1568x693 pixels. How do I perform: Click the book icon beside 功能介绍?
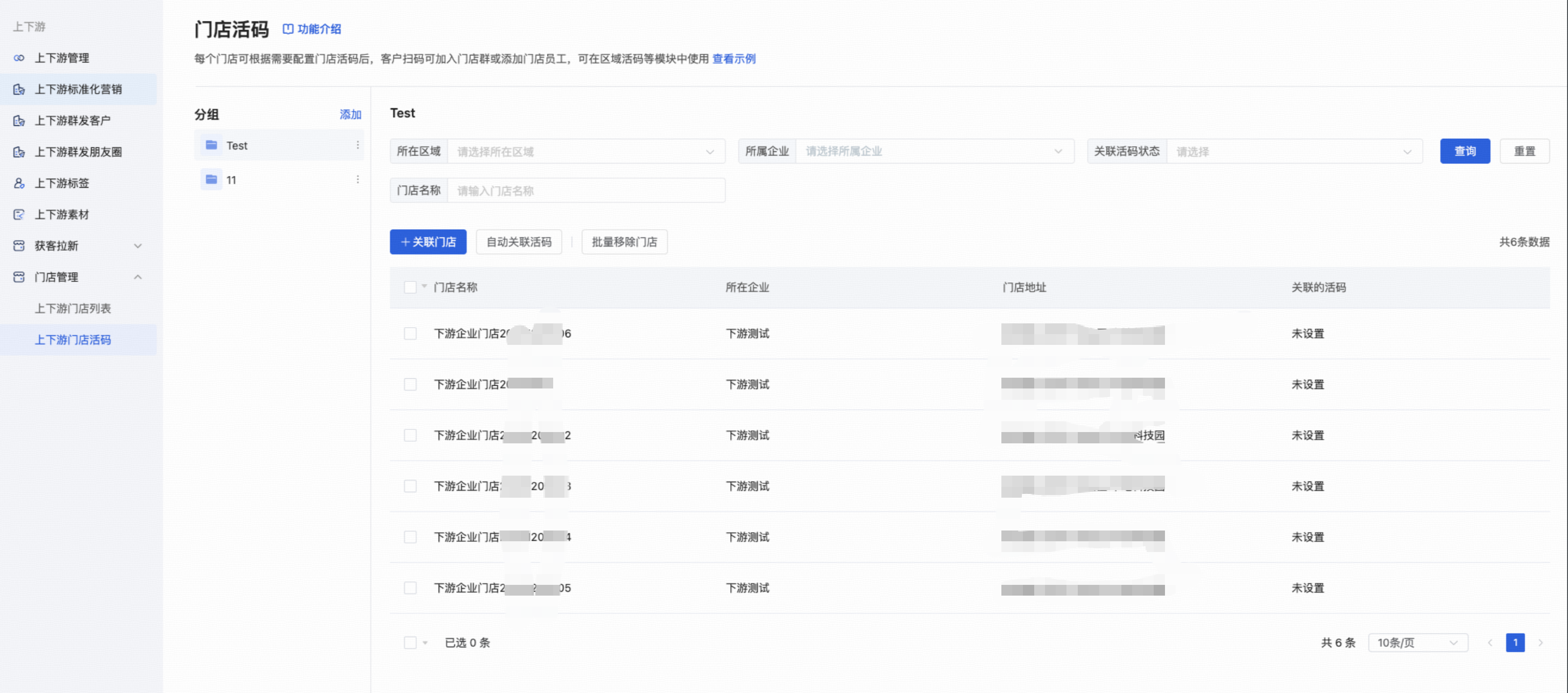click(x=288, y=29)
